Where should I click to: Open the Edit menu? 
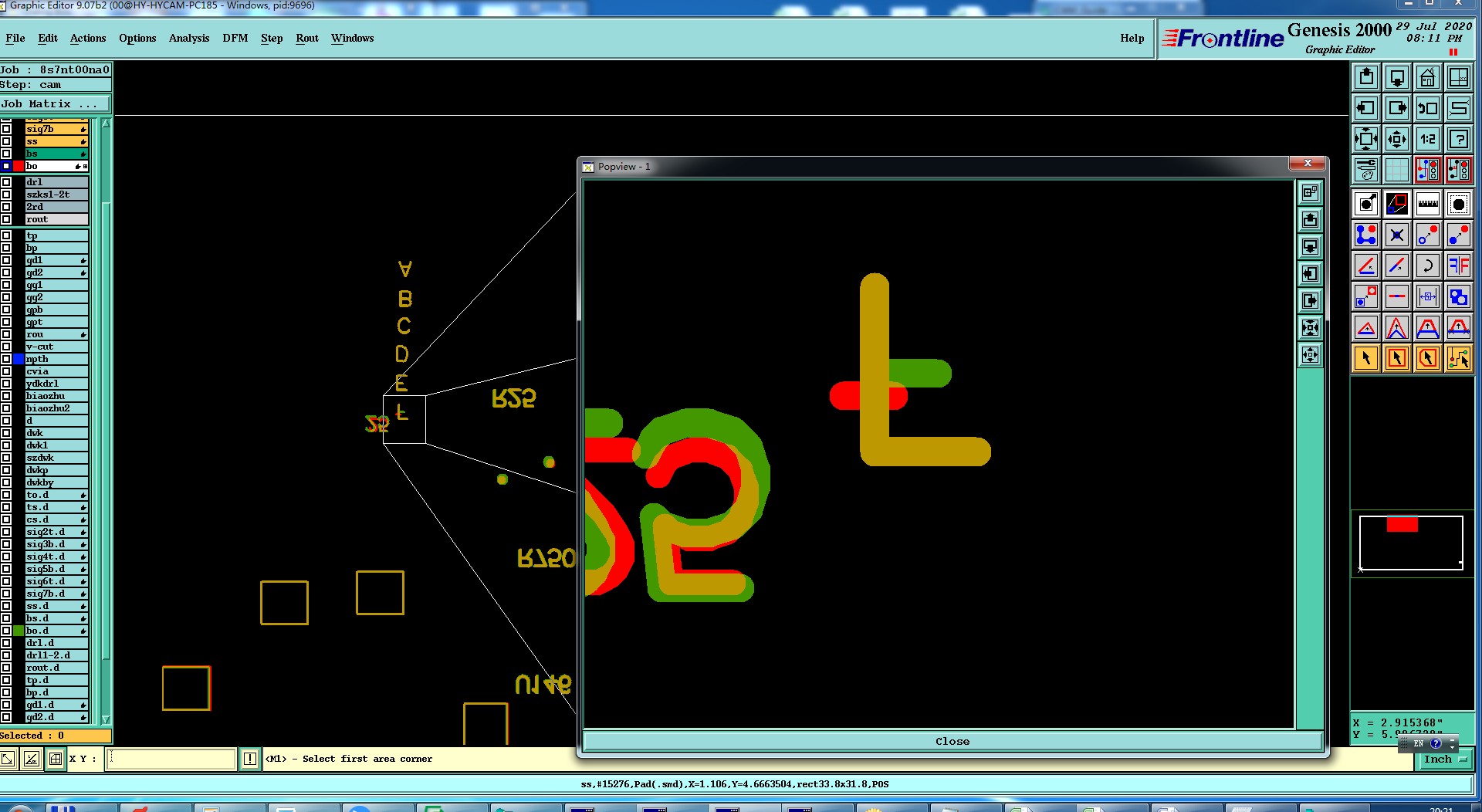coord(48,38)
